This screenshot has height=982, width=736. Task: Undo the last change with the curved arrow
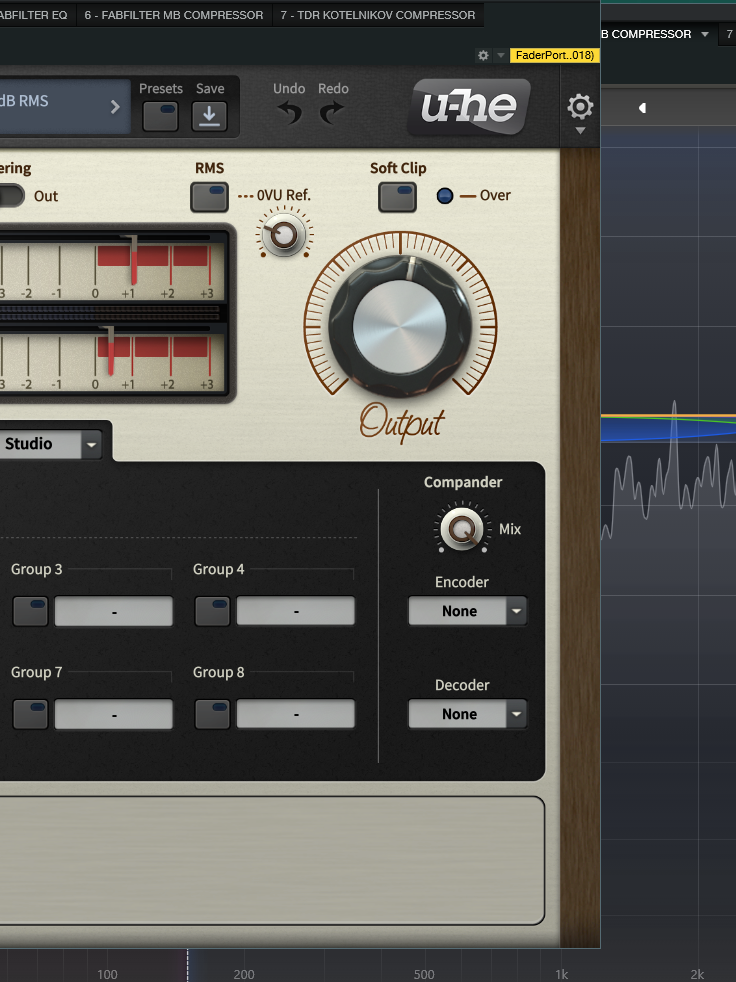coord(290,113)
